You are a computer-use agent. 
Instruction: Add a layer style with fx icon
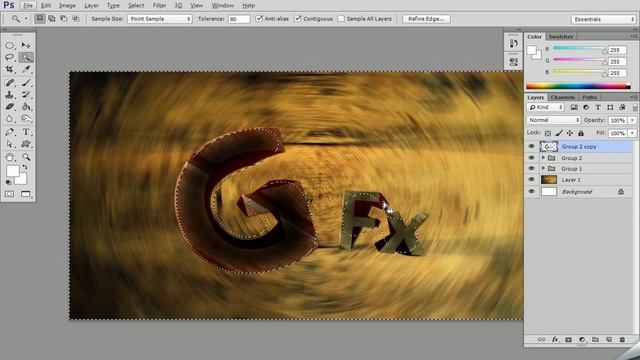555,340
